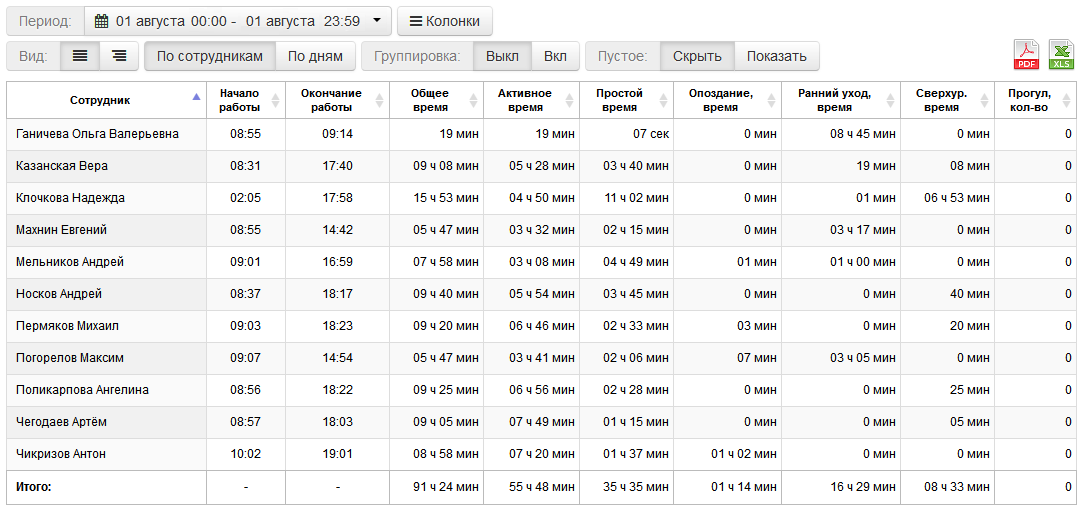Viewport: 1085px width, 511px height.
Task: Sort by Общее время column
Action: tap(430, 100)
